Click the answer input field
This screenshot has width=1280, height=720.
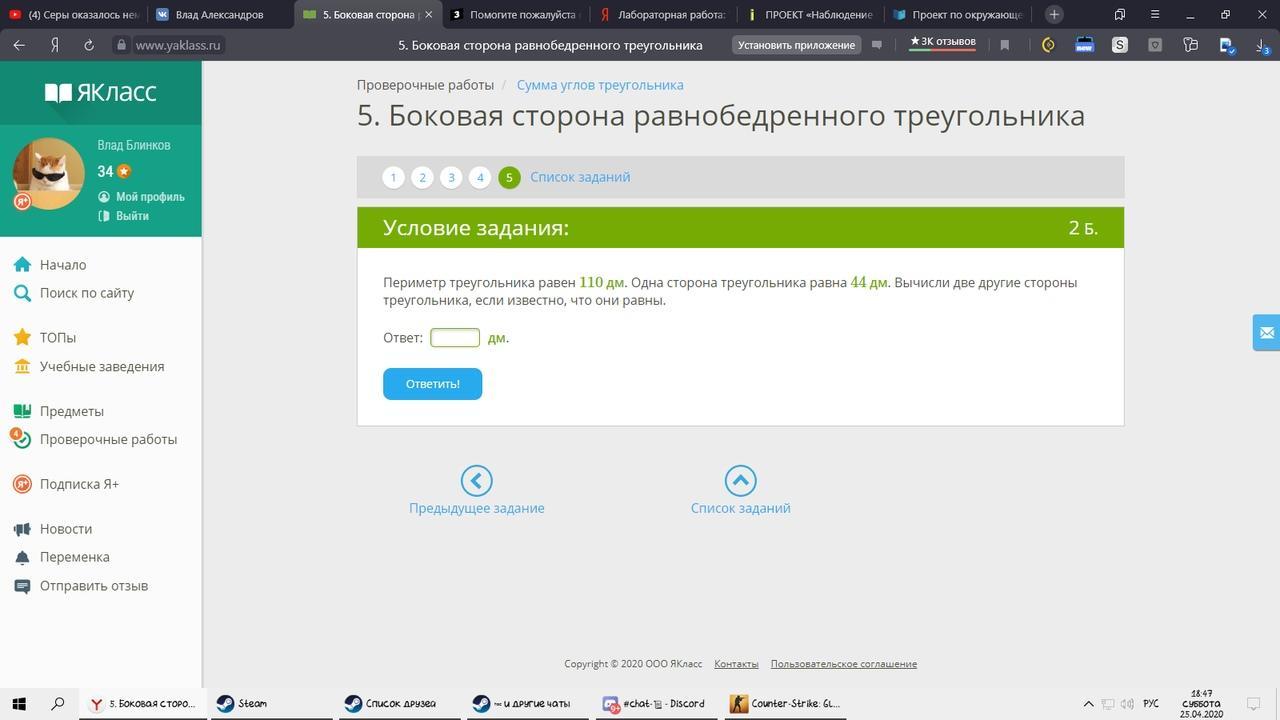pos(455,338)
